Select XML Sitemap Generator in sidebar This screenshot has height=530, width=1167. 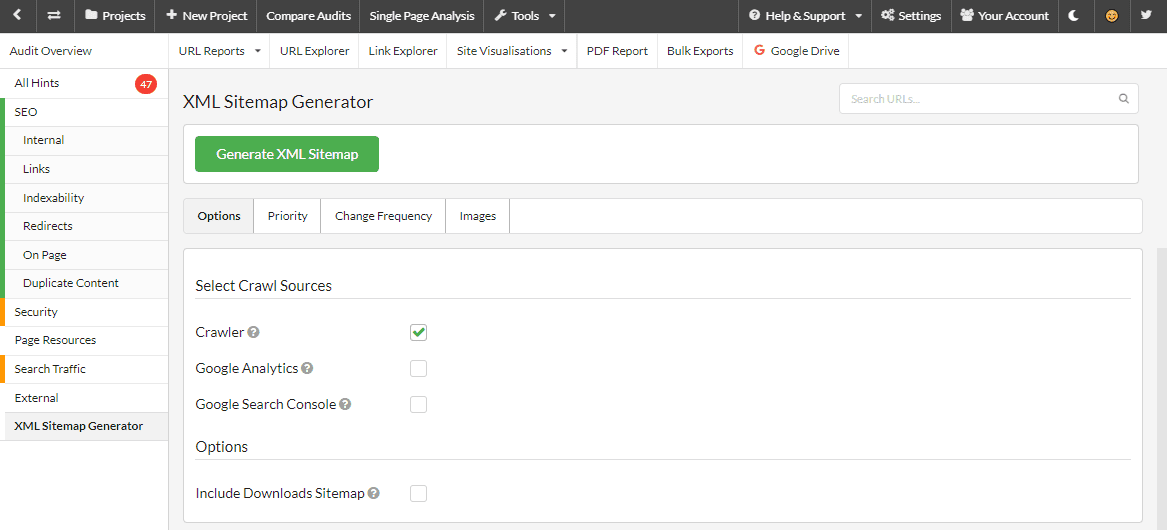[x=84, y=427]
